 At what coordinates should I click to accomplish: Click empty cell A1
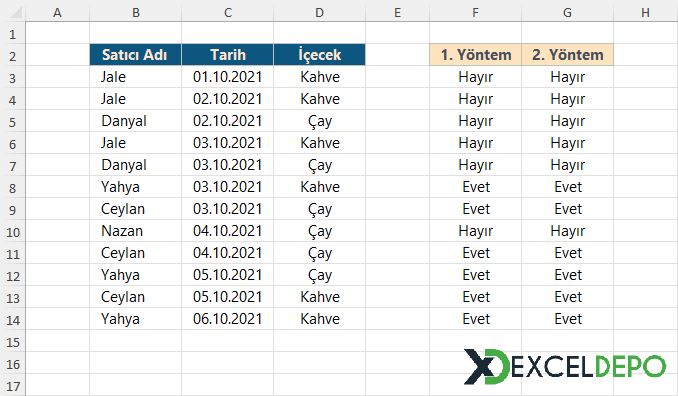[58, 33]
